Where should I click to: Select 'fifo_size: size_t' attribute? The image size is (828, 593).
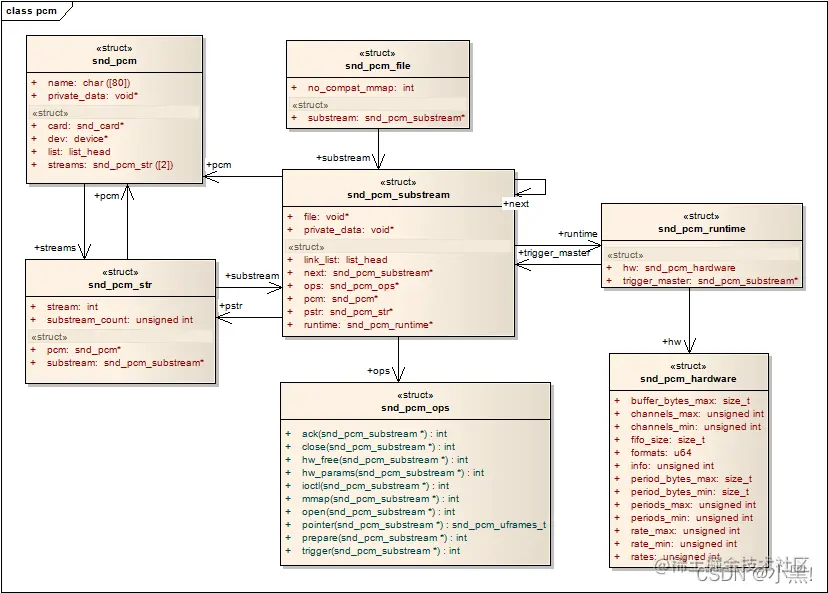(667, 440)
